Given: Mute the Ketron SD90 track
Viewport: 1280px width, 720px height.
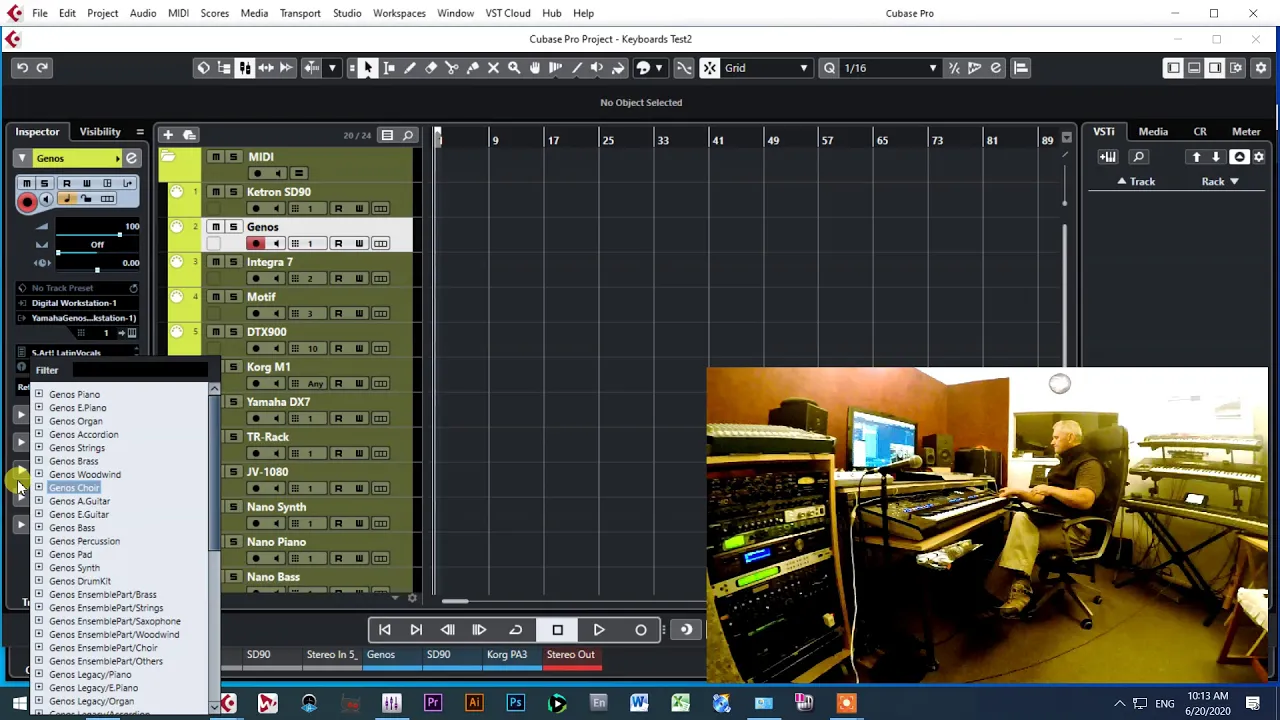Looking at the screenshot, I should tap(215, 192).
